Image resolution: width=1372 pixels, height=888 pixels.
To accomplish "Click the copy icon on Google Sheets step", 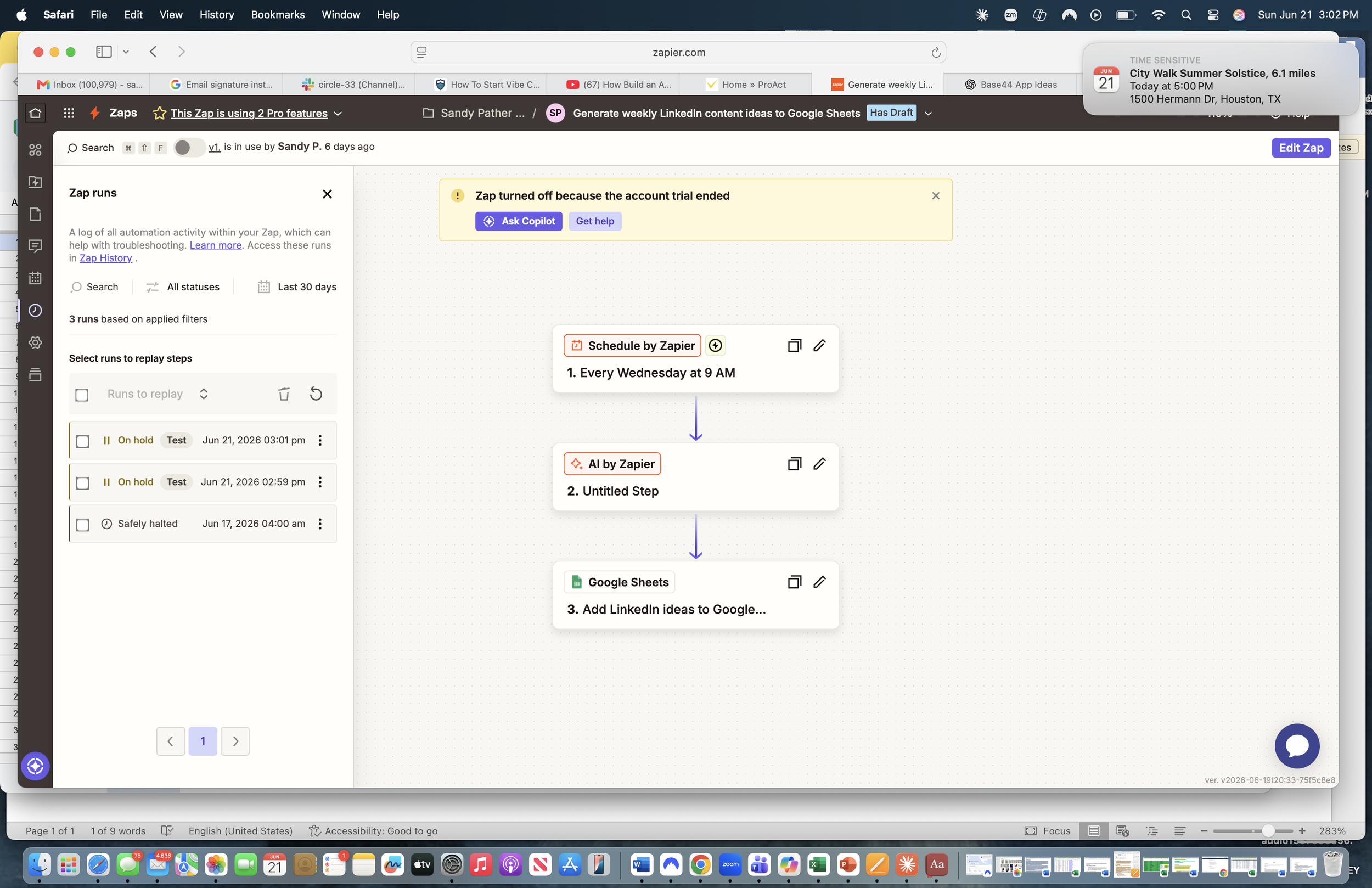I will pos(794,582).
